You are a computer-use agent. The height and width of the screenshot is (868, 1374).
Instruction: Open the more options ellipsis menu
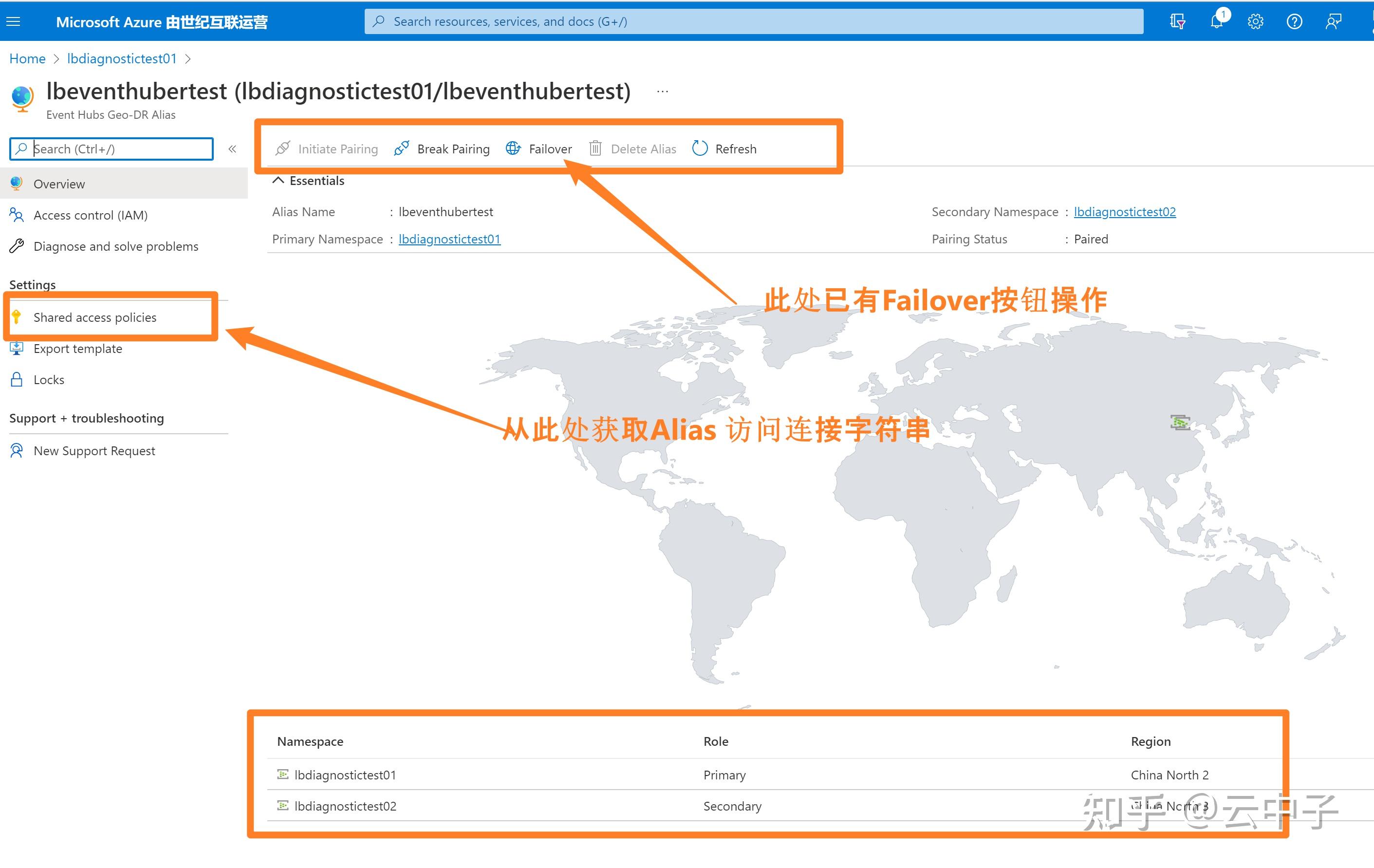pos(662,92)
